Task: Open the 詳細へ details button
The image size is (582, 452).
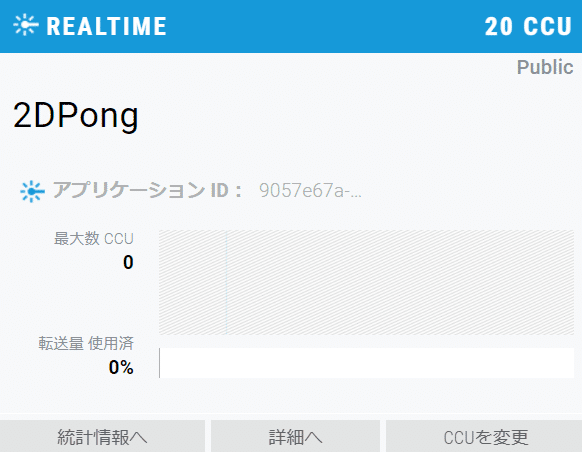Action: pyautogui.click(x=295, y=436)
